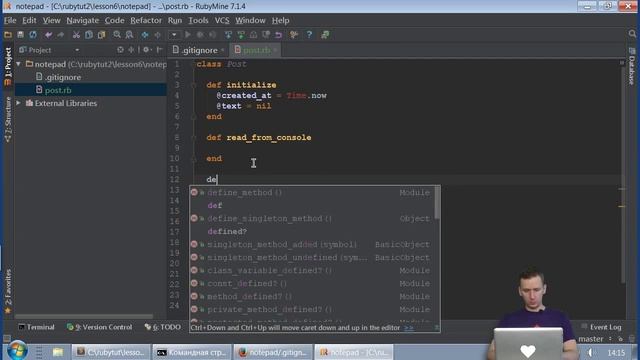This screenshot has width=640, height=360.
Task: Expand External Libraries tree node
Action: coord(18,103)
